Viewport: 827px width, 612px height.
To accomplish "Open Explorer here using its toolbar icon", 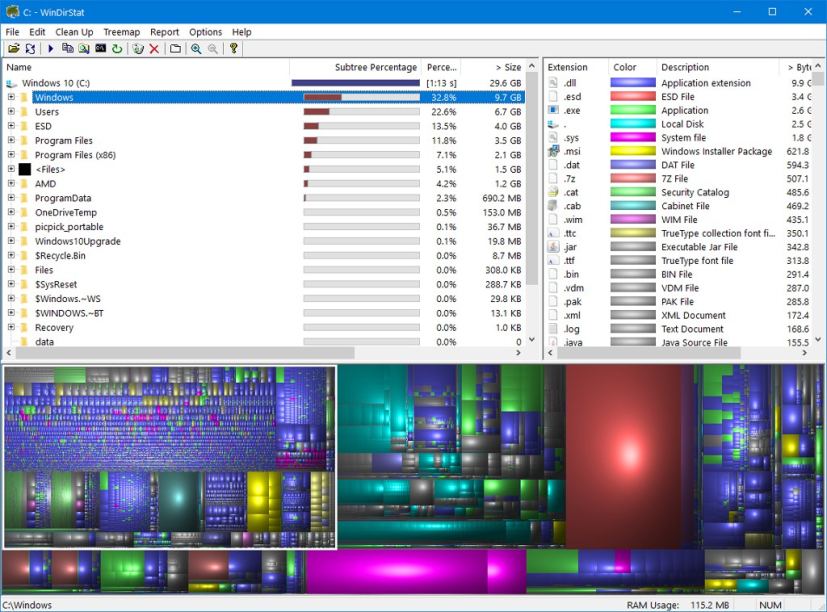I will (86, 49).
